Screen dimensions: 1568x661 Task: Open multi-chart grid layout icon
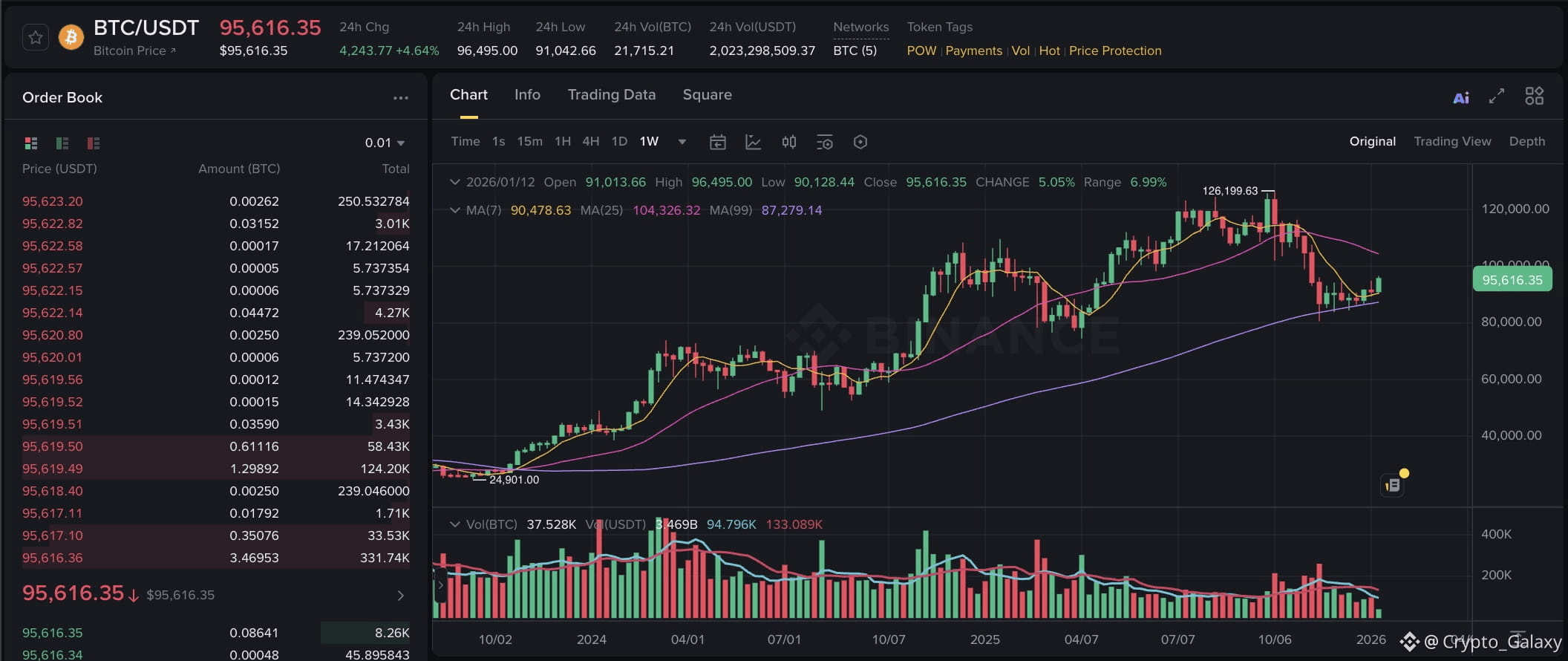(1535, 96)
